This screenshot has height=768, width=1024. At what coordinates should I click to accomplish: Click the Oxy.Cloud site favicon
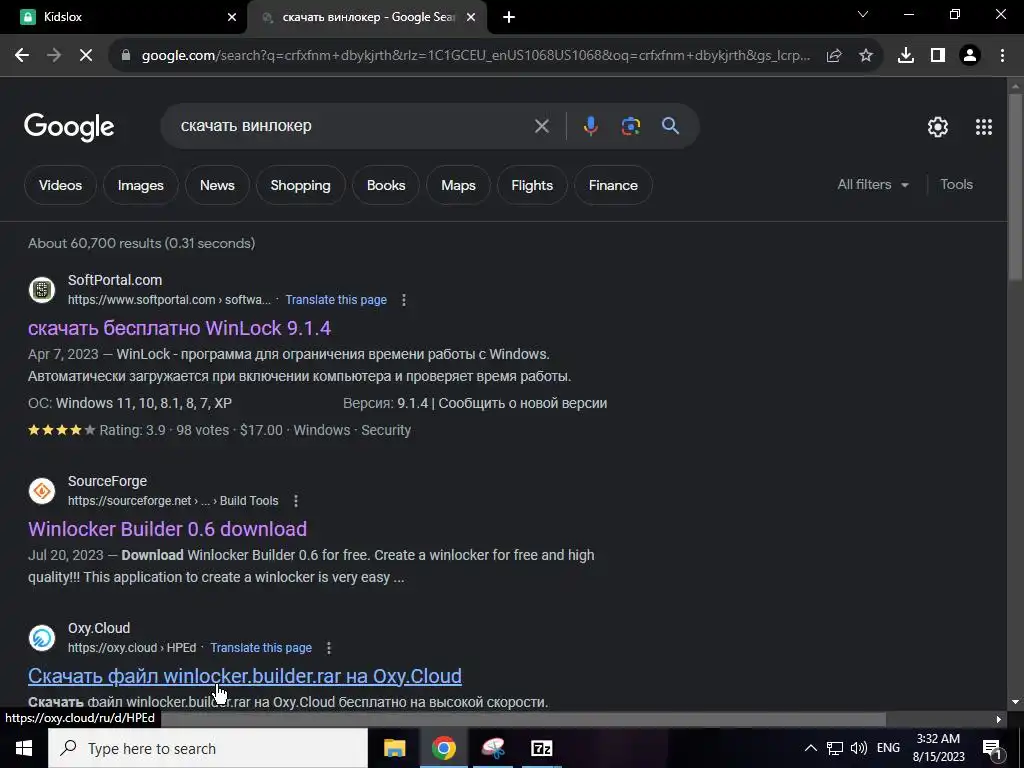[42, 637]
